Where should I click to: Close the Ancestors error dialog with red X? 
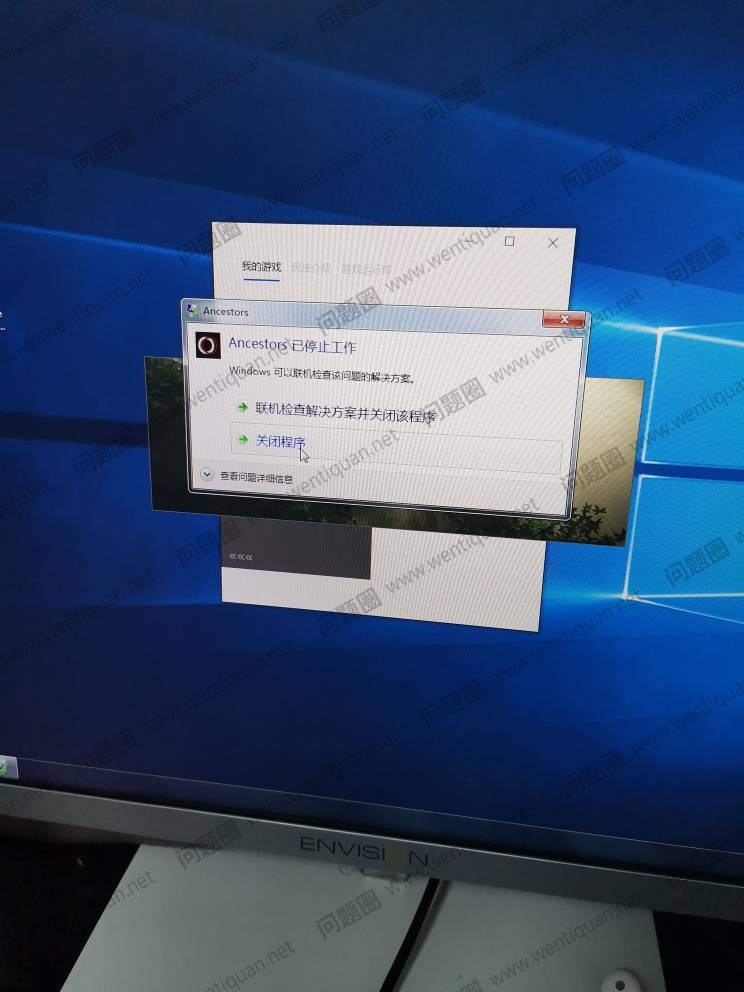pyautogui.click(x=563, y=319)
